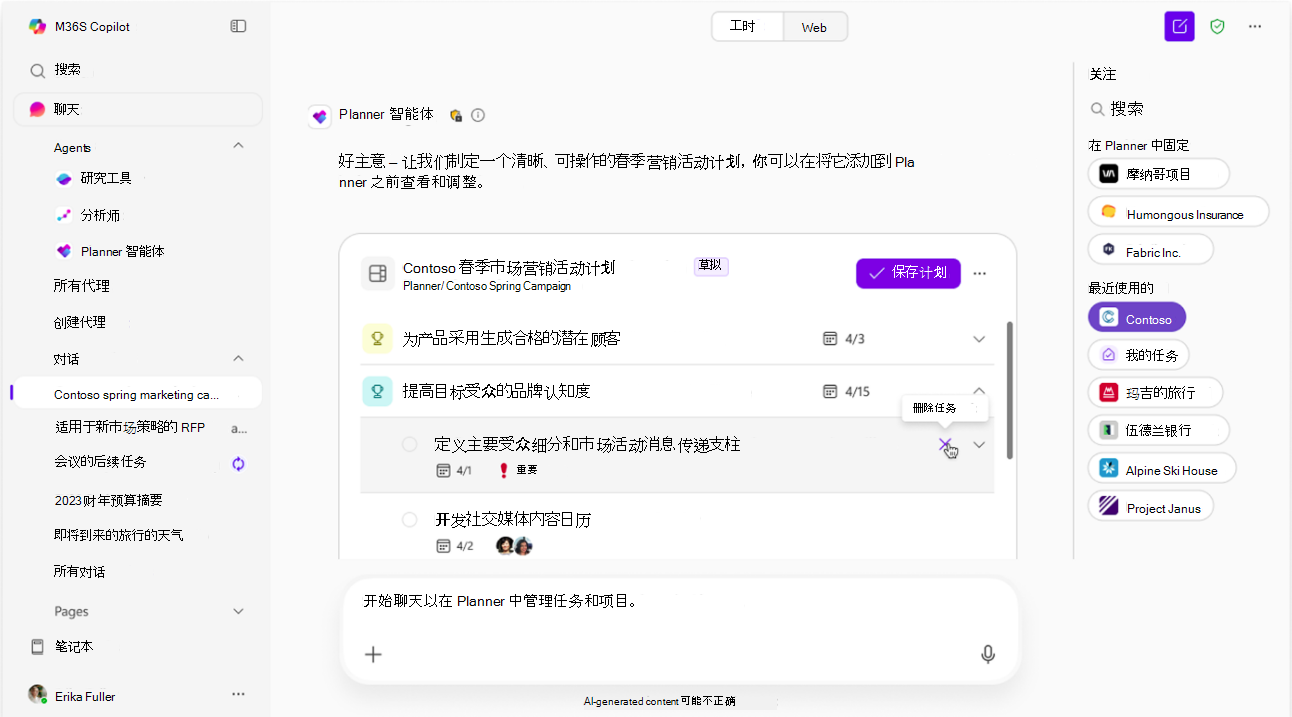
Task: Collapse goal 提高目标受众的品牌认知度
Action: [979, 391]
